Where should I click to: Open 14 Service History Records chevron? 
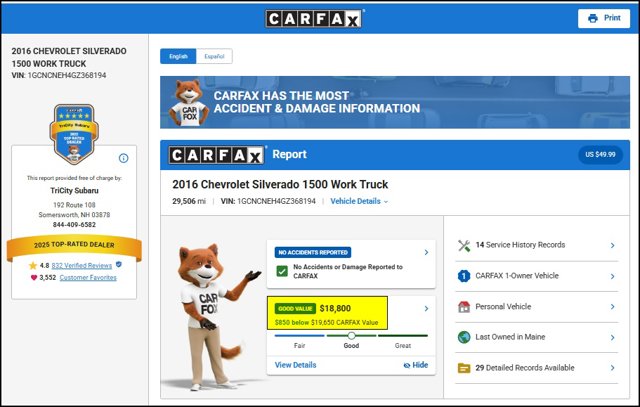point(613,245)
